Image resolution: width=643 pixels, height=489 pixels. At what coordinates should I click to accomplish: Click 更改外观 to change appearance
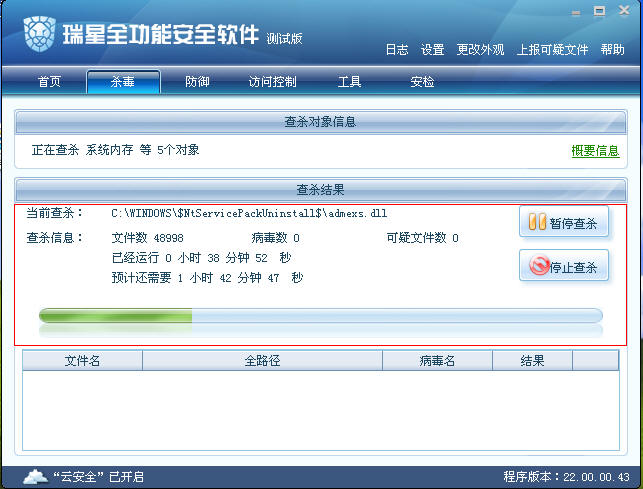480,50
